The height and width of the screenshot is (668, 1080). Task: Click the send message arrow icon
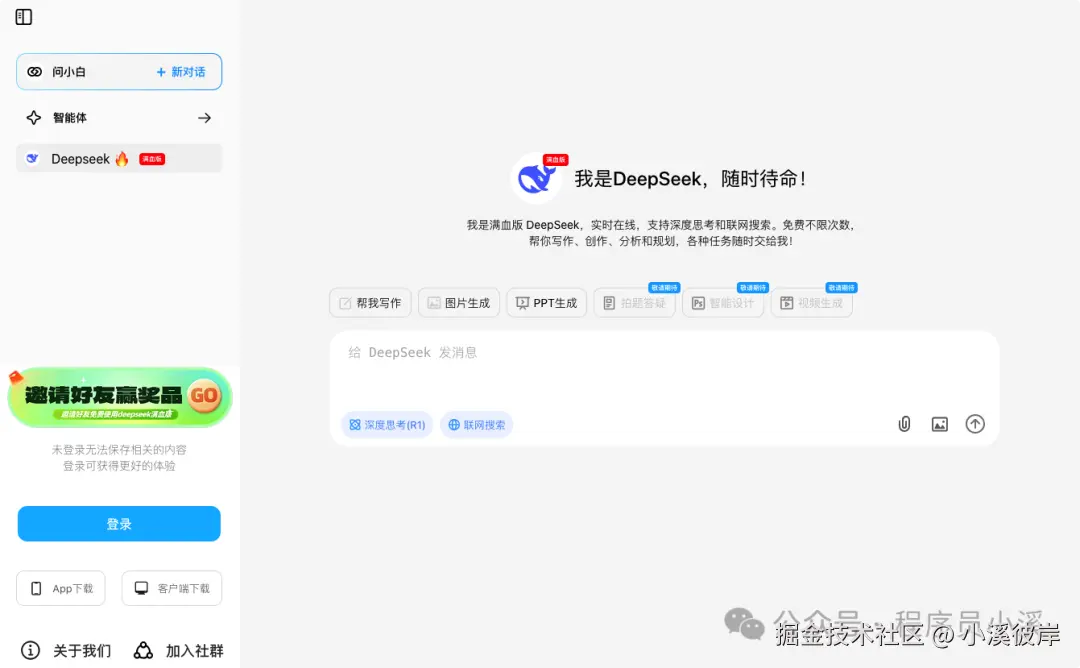[975, 423]
